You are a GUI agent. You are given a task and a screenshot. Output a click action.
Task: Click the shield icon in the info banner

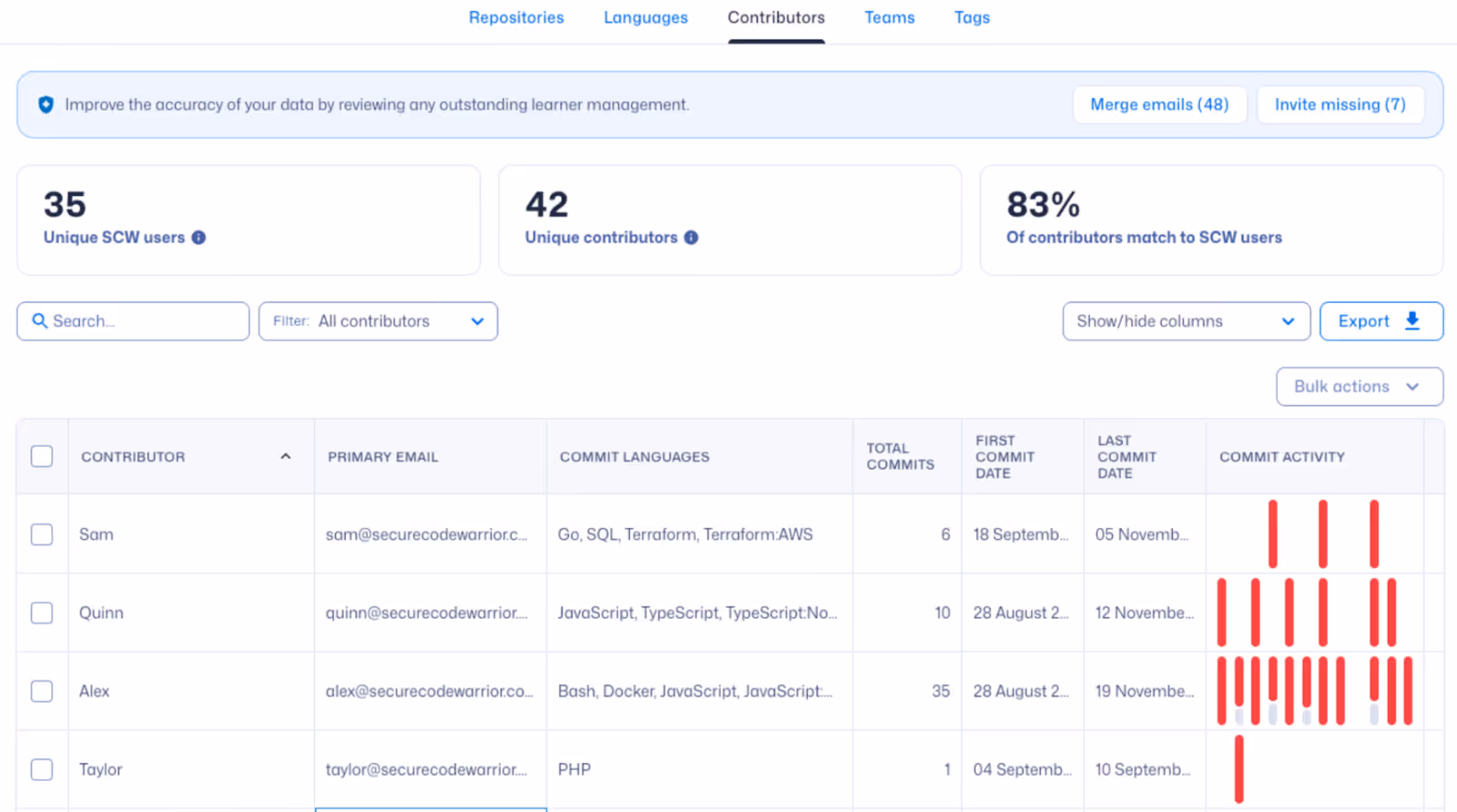coord(46,105)
